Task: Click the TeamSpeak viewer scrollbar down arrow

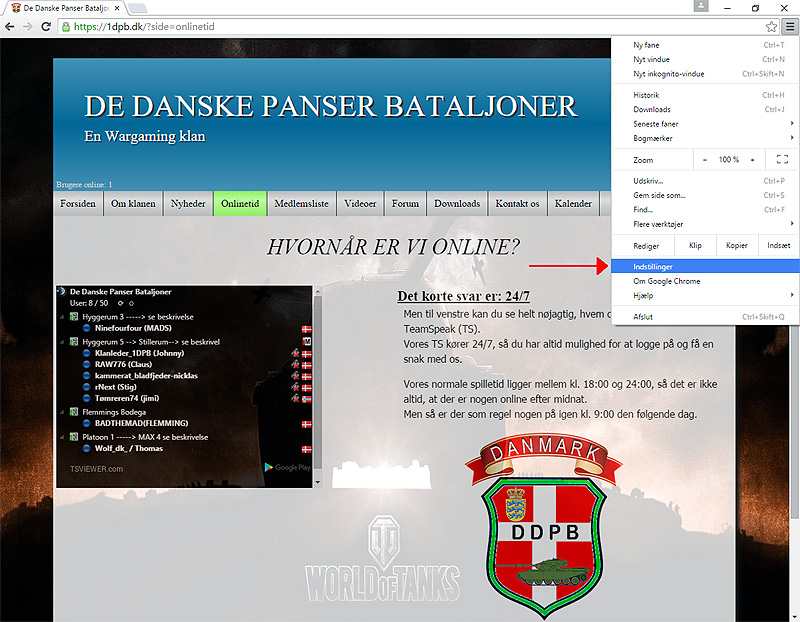Action: click(x=318, y=482)
